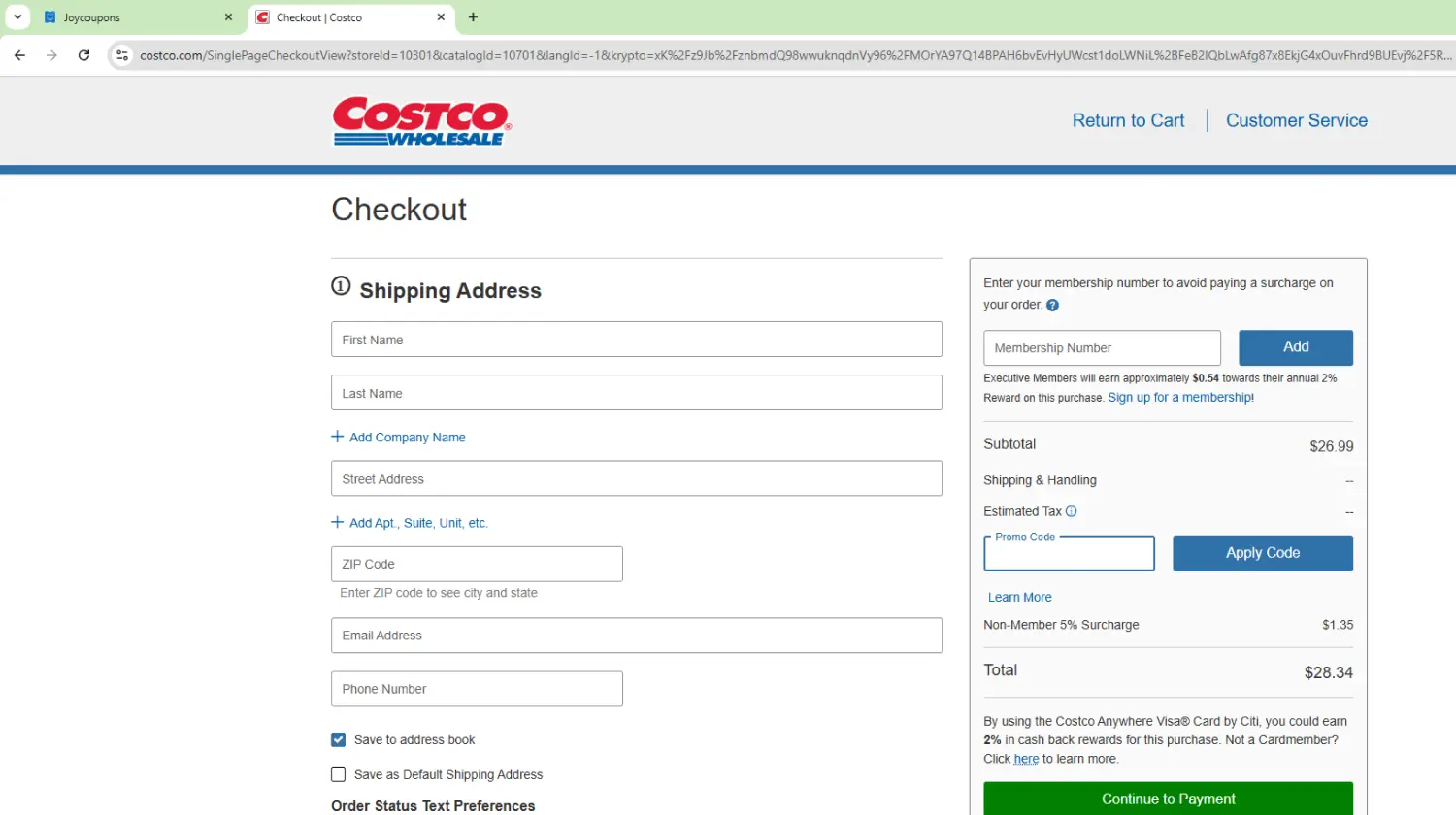Select the Checkout | Costco tab
1456x815 pixels.
tap(351, 17)
